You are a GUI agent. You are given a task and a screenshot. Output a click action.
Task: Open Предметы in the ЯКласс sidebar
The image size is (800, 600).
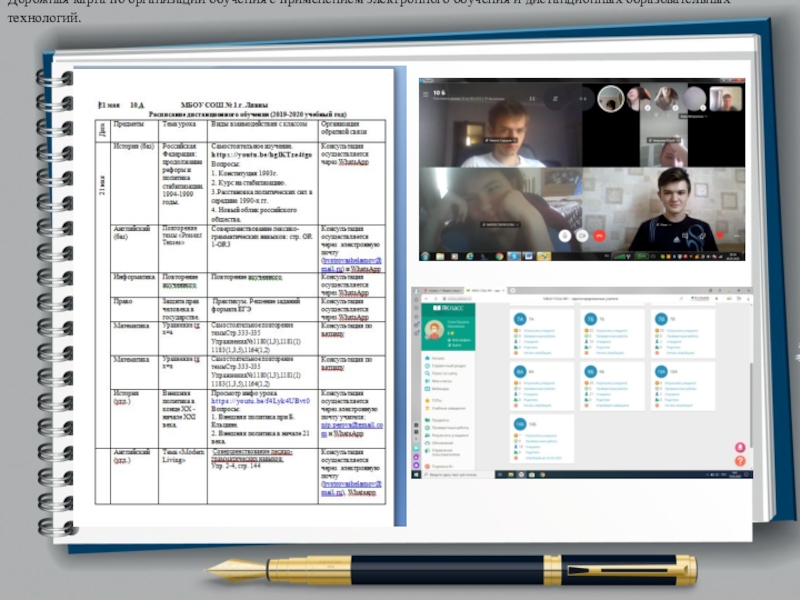point(437,420)
